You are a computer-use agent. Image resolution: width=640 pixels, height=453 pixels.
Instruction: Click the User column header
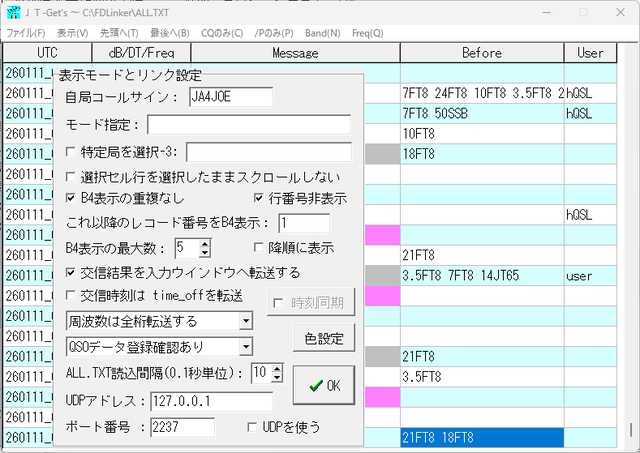pyautogui.click(x=590, y=53)
